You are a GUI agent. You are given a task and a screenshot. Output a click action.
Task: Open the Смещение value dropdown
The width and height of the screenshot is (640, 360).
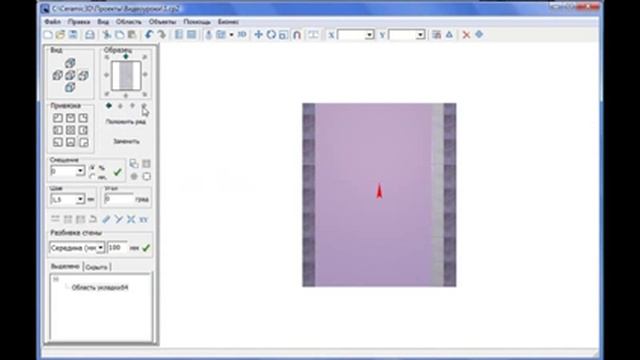[80, 171]
